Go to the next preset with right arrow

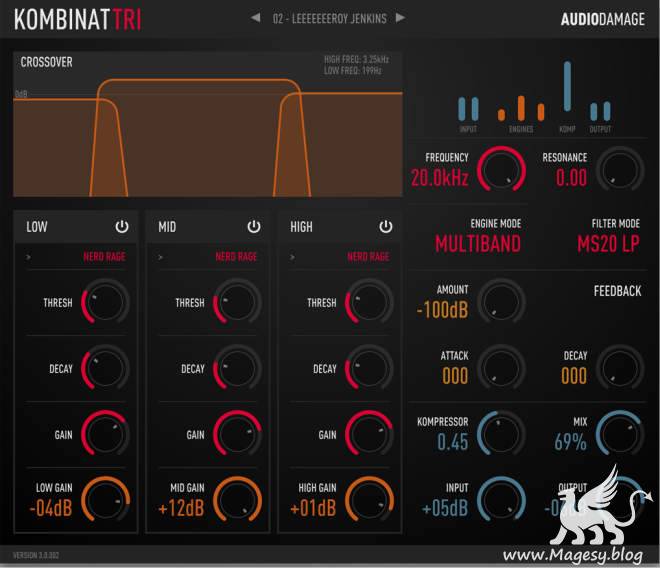coord(400,18)
